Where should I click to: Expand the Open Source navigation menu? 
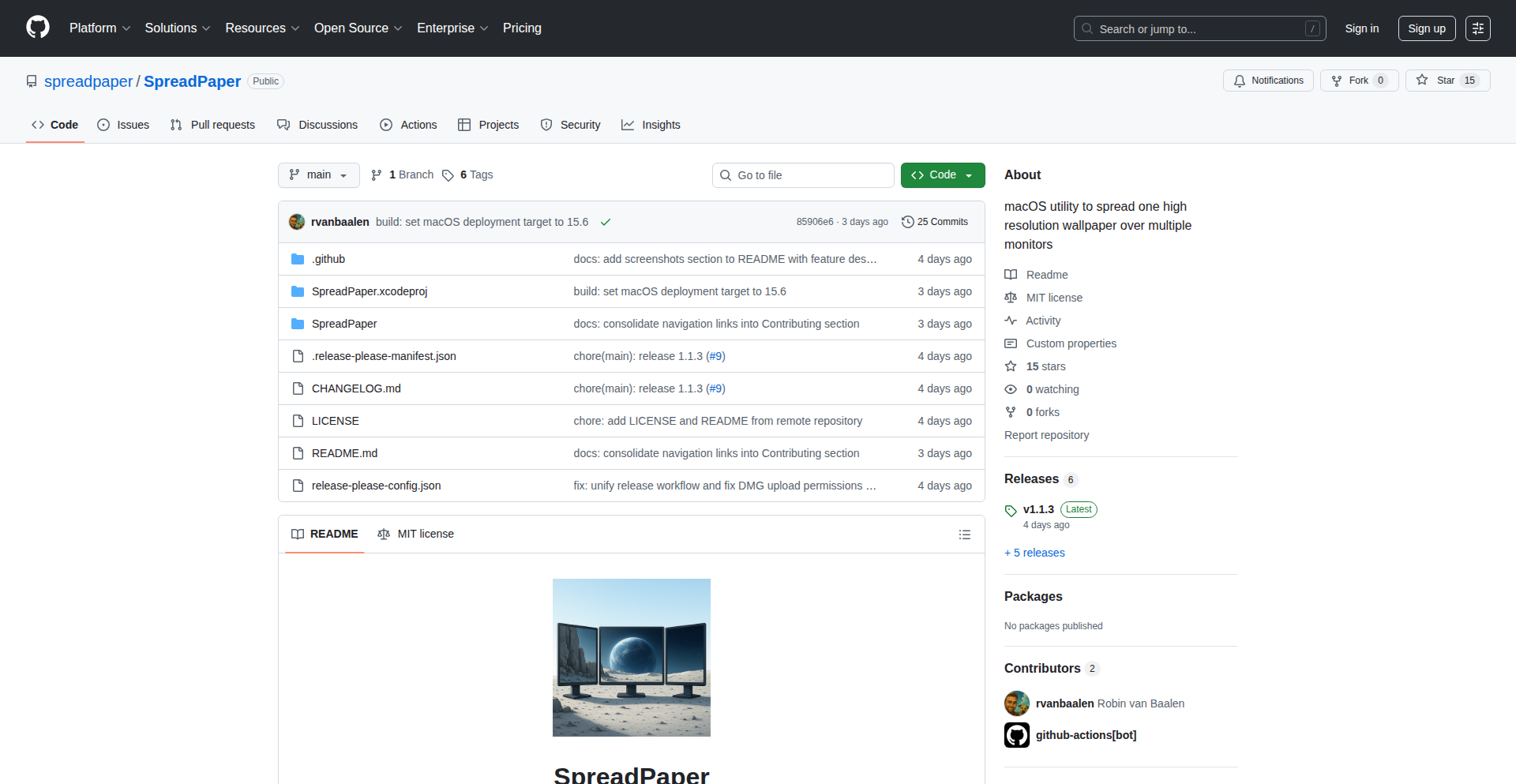click(x=358, y=28)
